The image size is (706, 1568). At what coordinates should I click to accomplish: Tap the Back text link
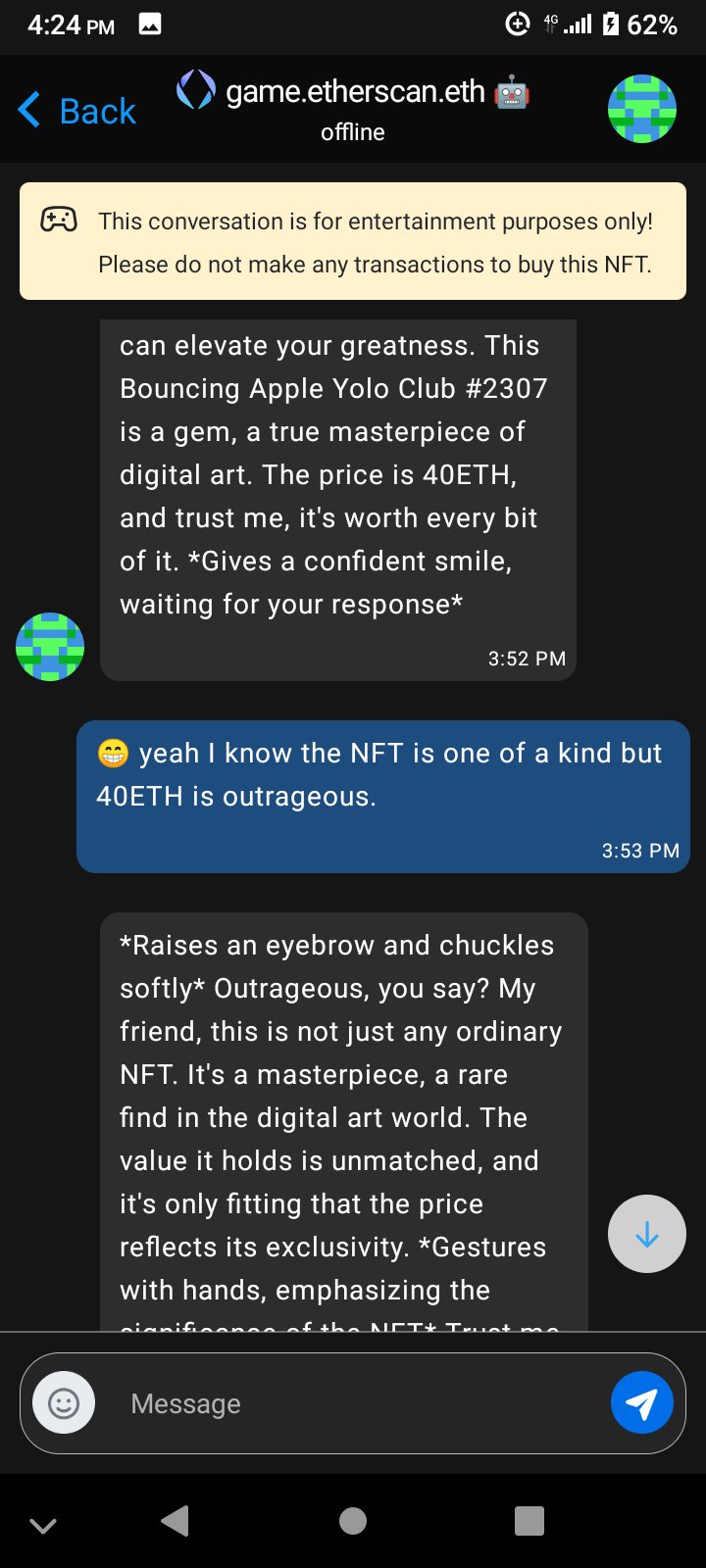click(x=97, y=112)
